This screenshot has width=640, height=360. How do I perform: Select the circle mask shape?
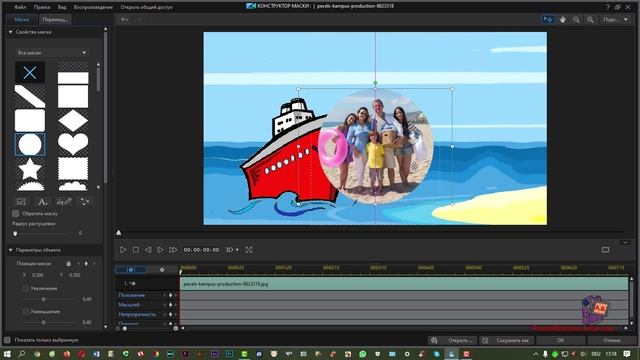pyautogui.click(x=30, y=144)
